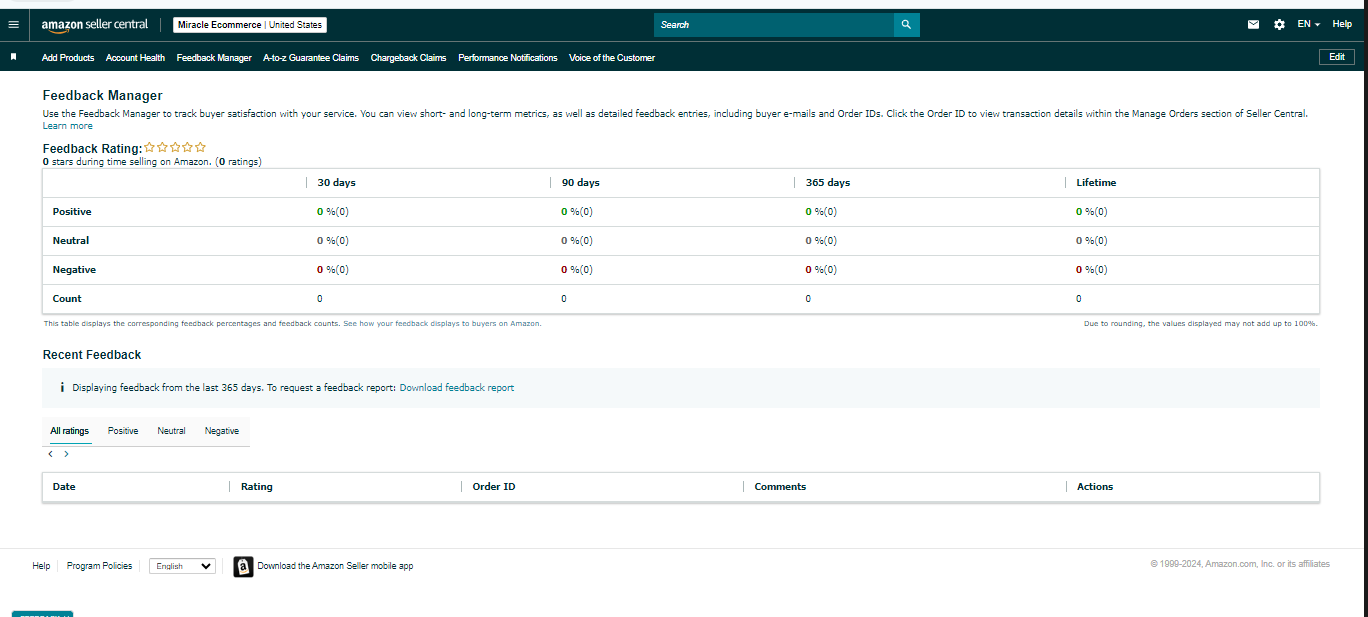Select the All ratings tab

[x=70, y=431]
